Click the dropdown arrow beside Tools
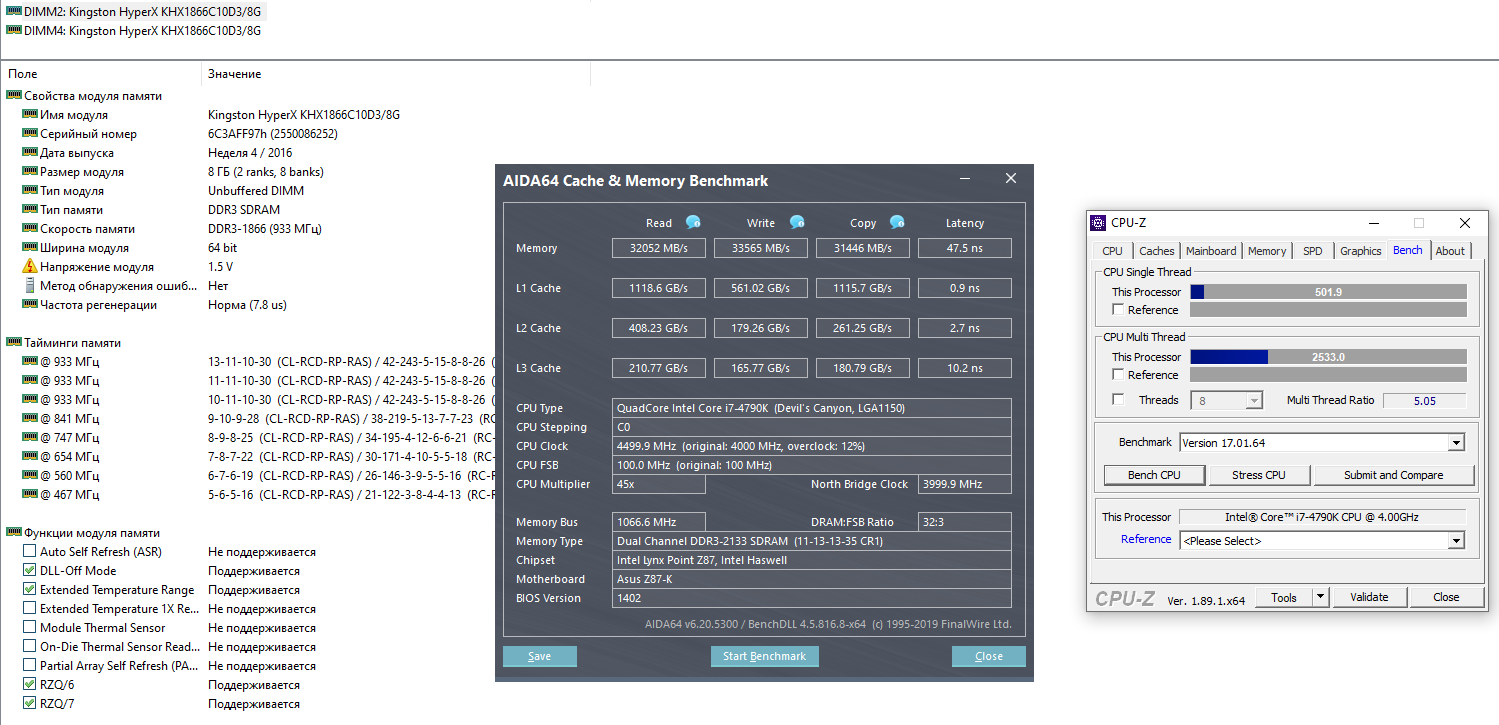 click(x=1320, y=598)
